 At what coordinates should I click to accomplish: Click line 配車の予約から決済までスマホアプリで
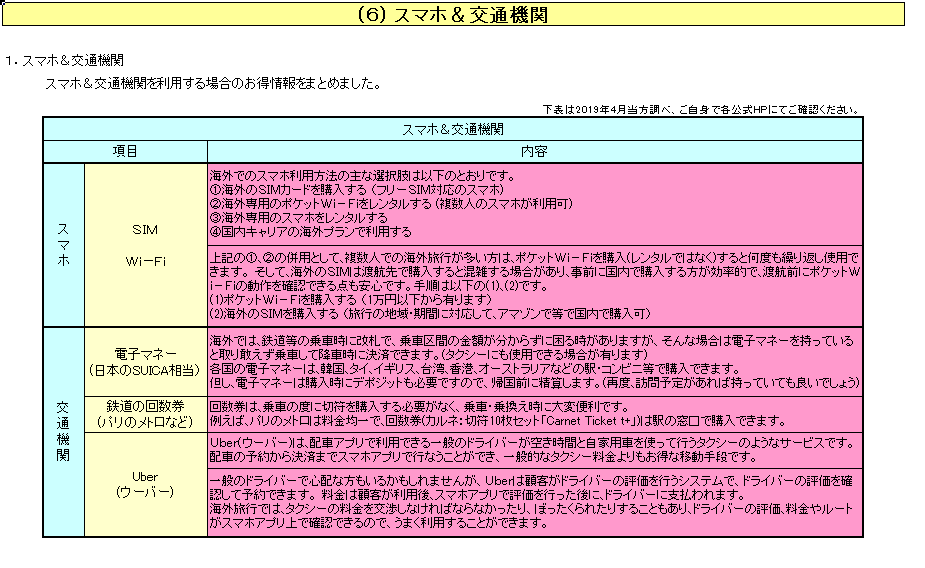(482, 457)
